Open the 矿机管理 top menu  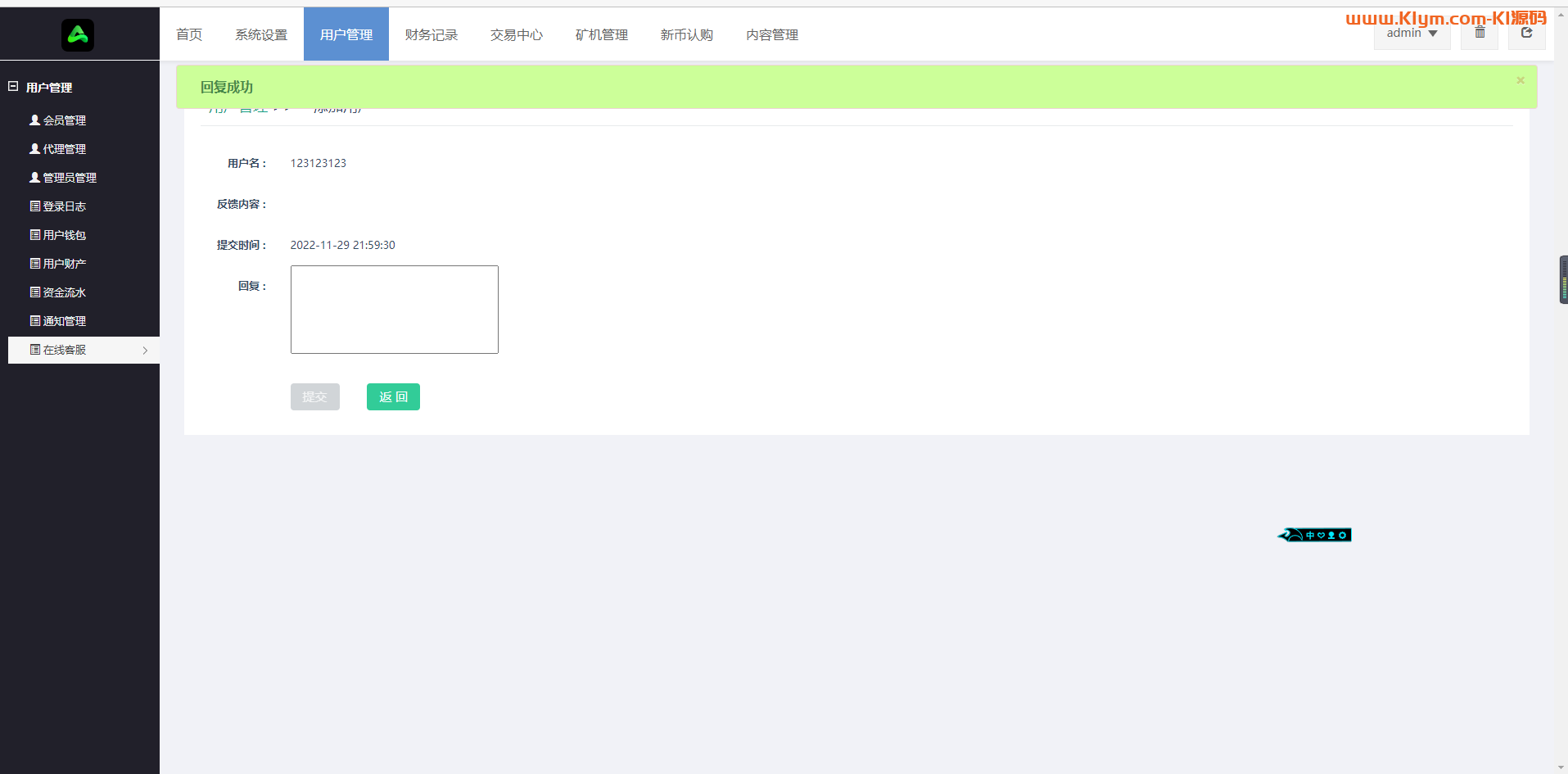(602, 34)
